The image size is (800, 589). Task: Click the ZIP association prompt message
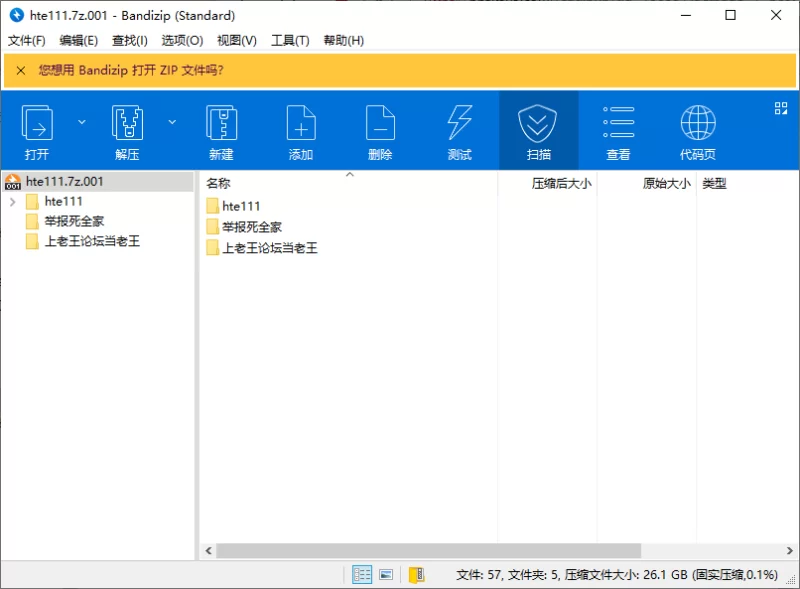pyautogui.click(x=131, y=70)
